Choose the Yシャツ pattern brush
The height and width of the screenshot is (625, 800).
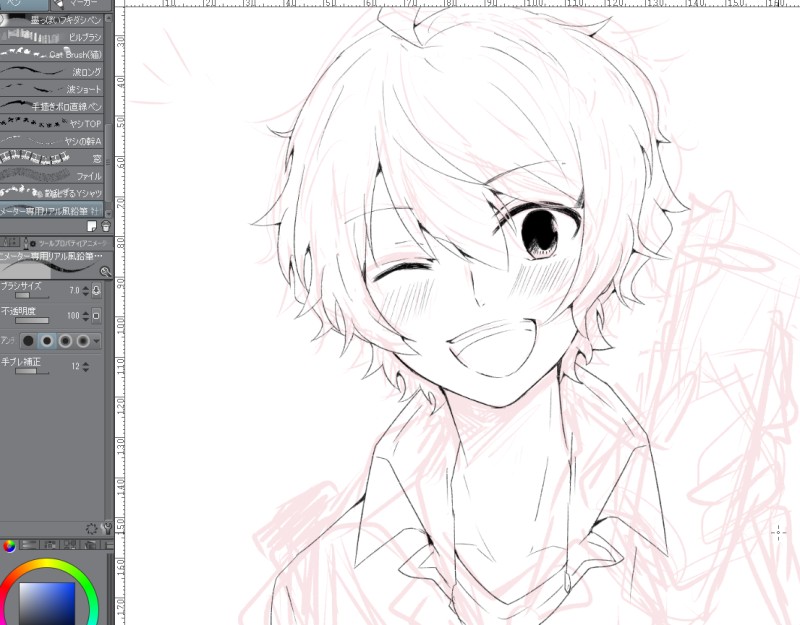[52, 193]
